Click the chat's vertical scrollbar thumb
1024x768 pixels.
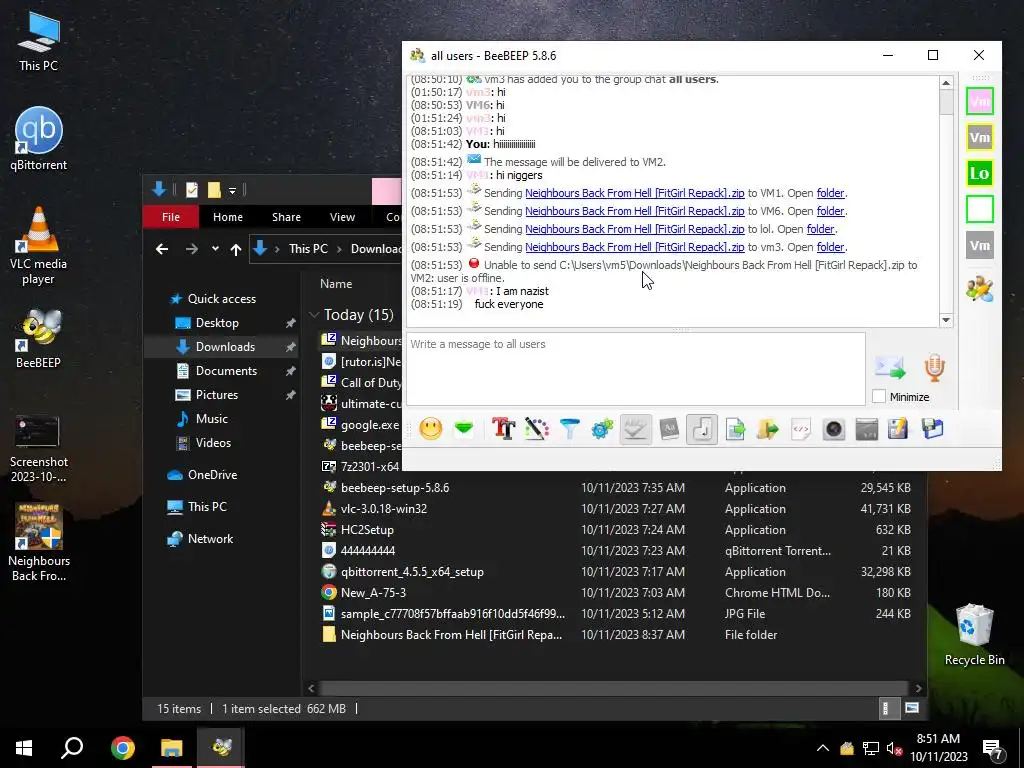pyautogui.click(x=946, y=103)
